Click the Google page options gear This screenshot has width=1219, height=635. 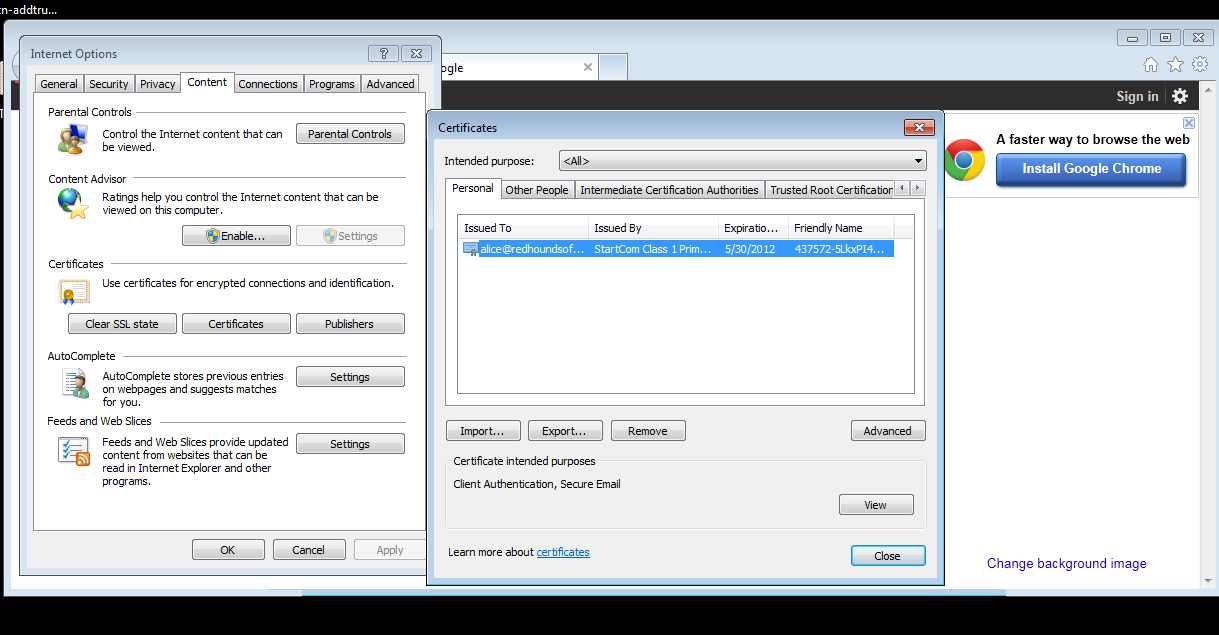click(x=1180, y=96)
